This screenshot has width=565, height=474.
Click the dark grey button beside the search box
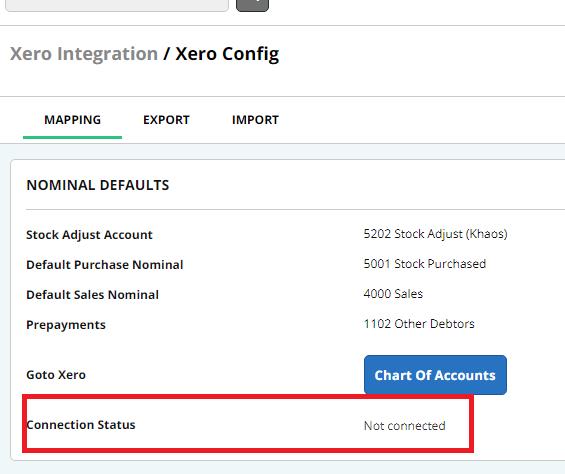252,5
